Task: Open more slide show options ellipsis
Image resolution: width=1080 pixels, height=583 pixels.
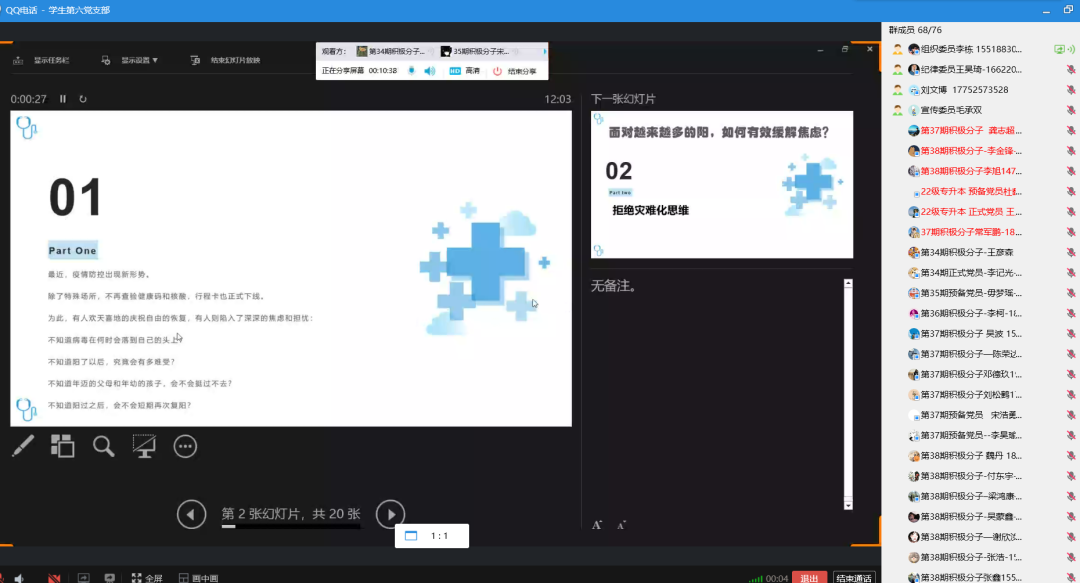Action: [x=185, y=446]
